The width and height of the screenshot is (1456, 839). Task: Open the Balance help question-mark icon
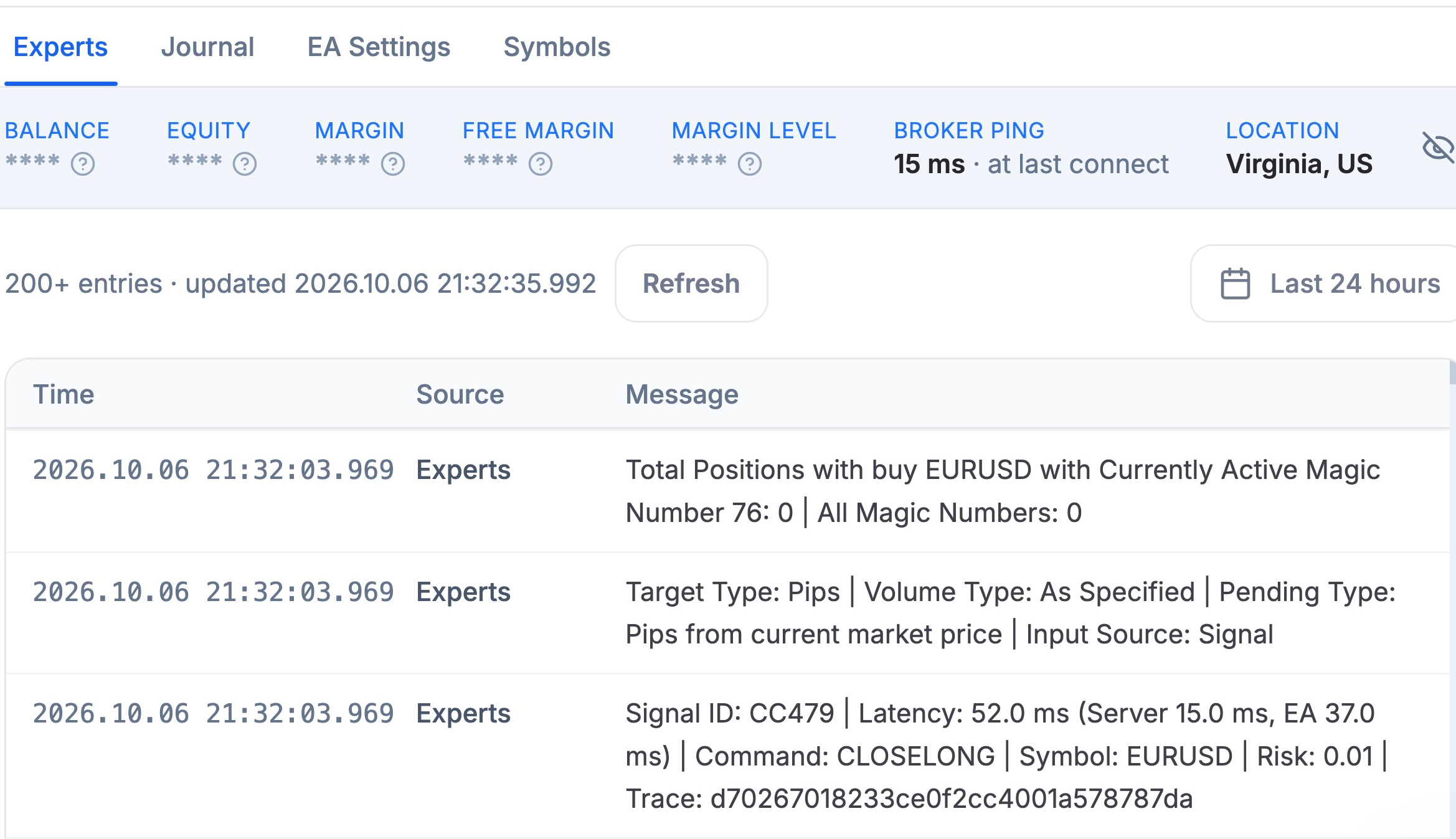coord(83,164)
